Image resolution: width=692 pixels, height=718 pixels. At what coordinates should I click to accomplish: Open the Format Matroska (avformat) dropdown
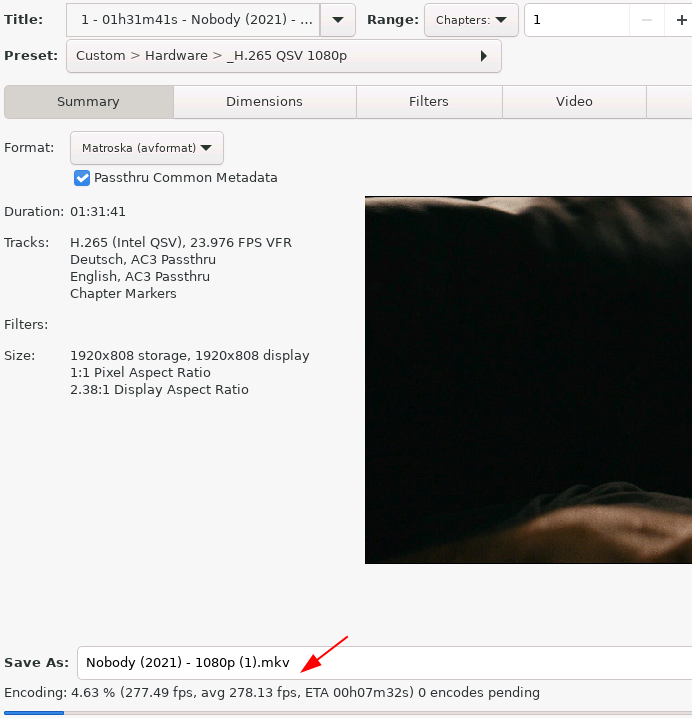coord(147,148)
